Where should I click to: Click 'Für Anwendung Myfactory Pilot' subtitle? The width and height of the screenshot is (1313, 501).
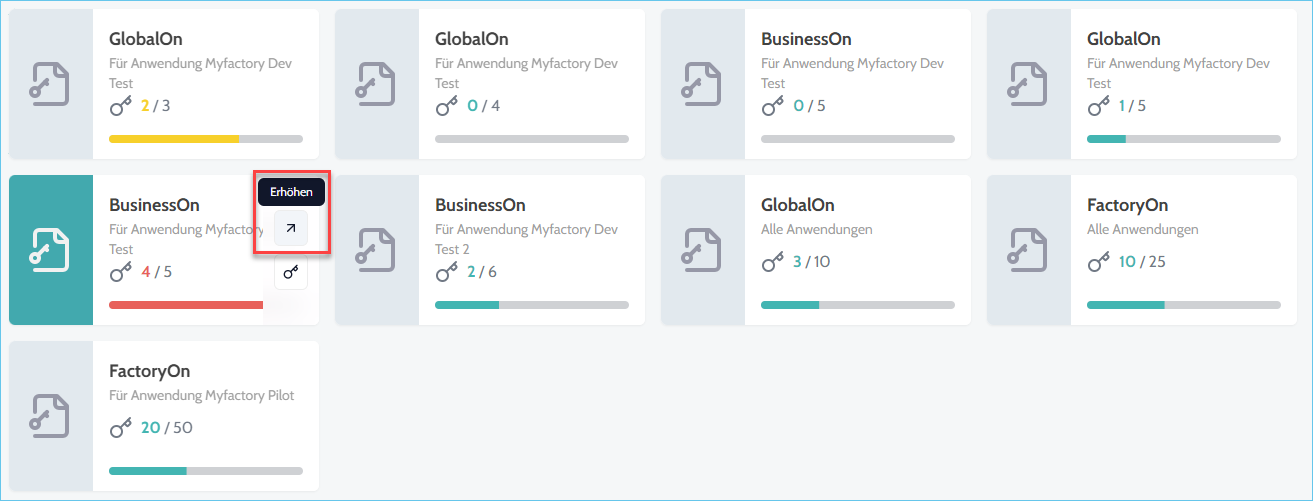click(202, 395)
